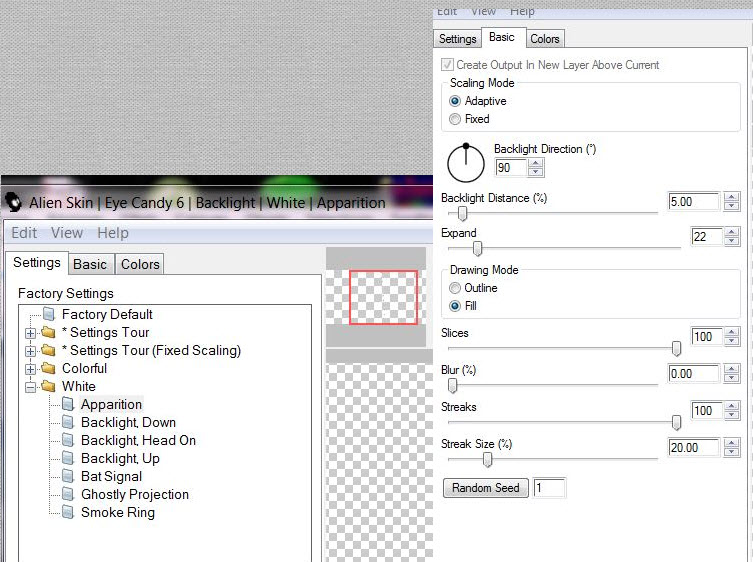Click the Apparition preset icon

click(68, 404)
